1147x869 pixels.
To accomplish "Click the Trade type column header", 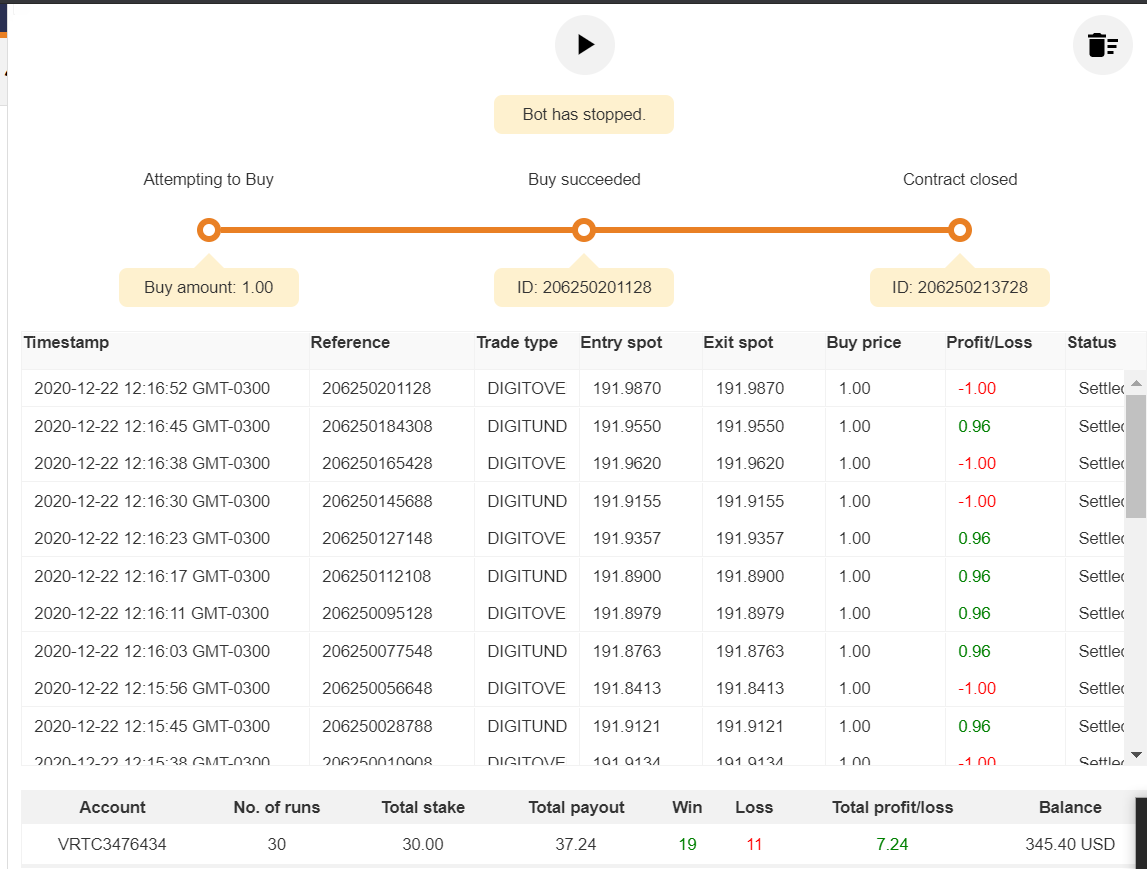I will click(x=516, y=342).
